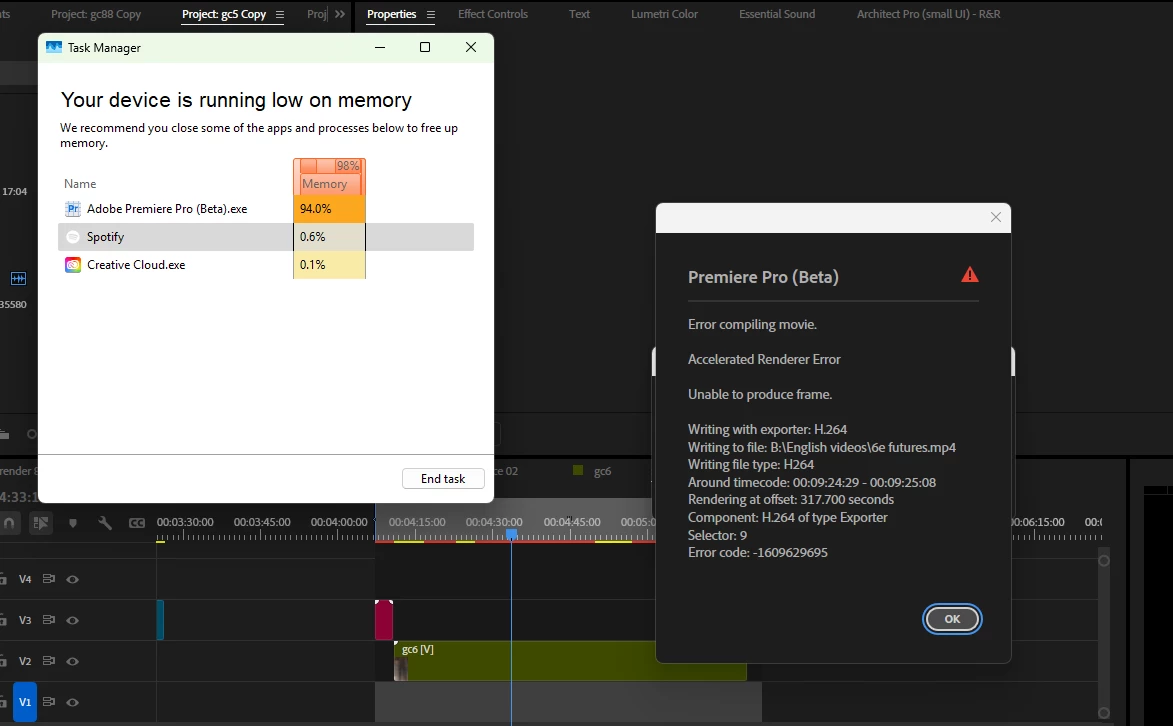Maximize the Task Manager window
Screen dimensions: 1173x726
(x=425, y=47)
